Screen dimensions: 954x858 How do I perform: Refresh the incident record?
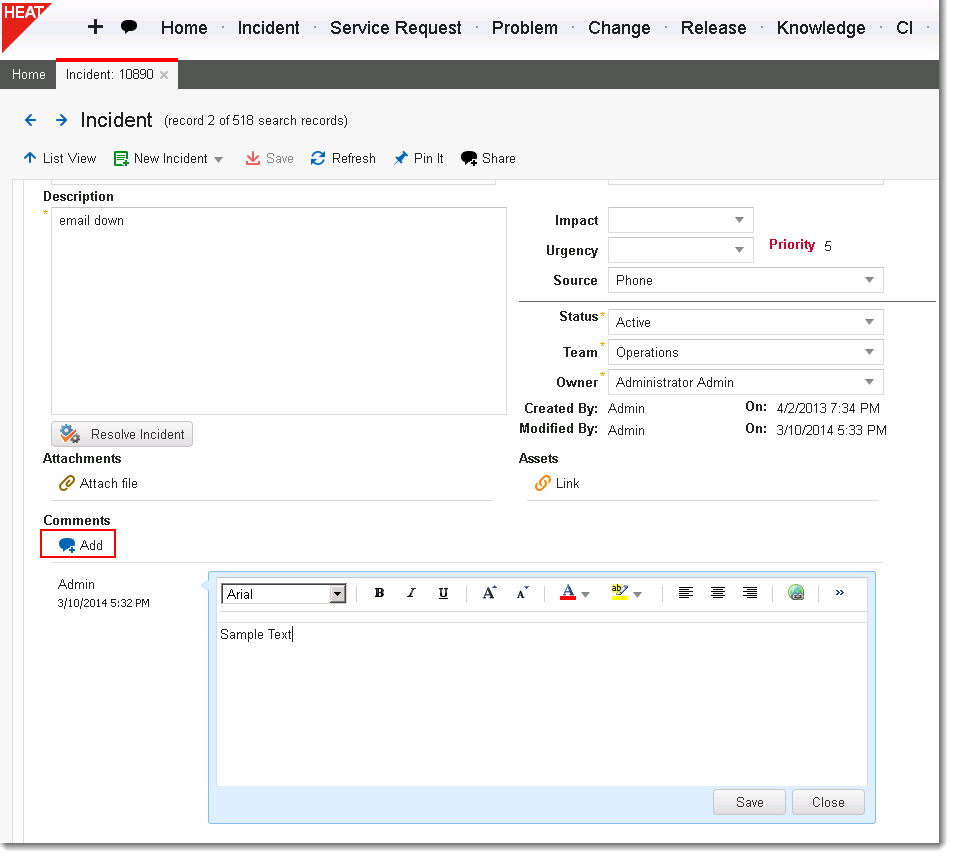click(343, 159)
